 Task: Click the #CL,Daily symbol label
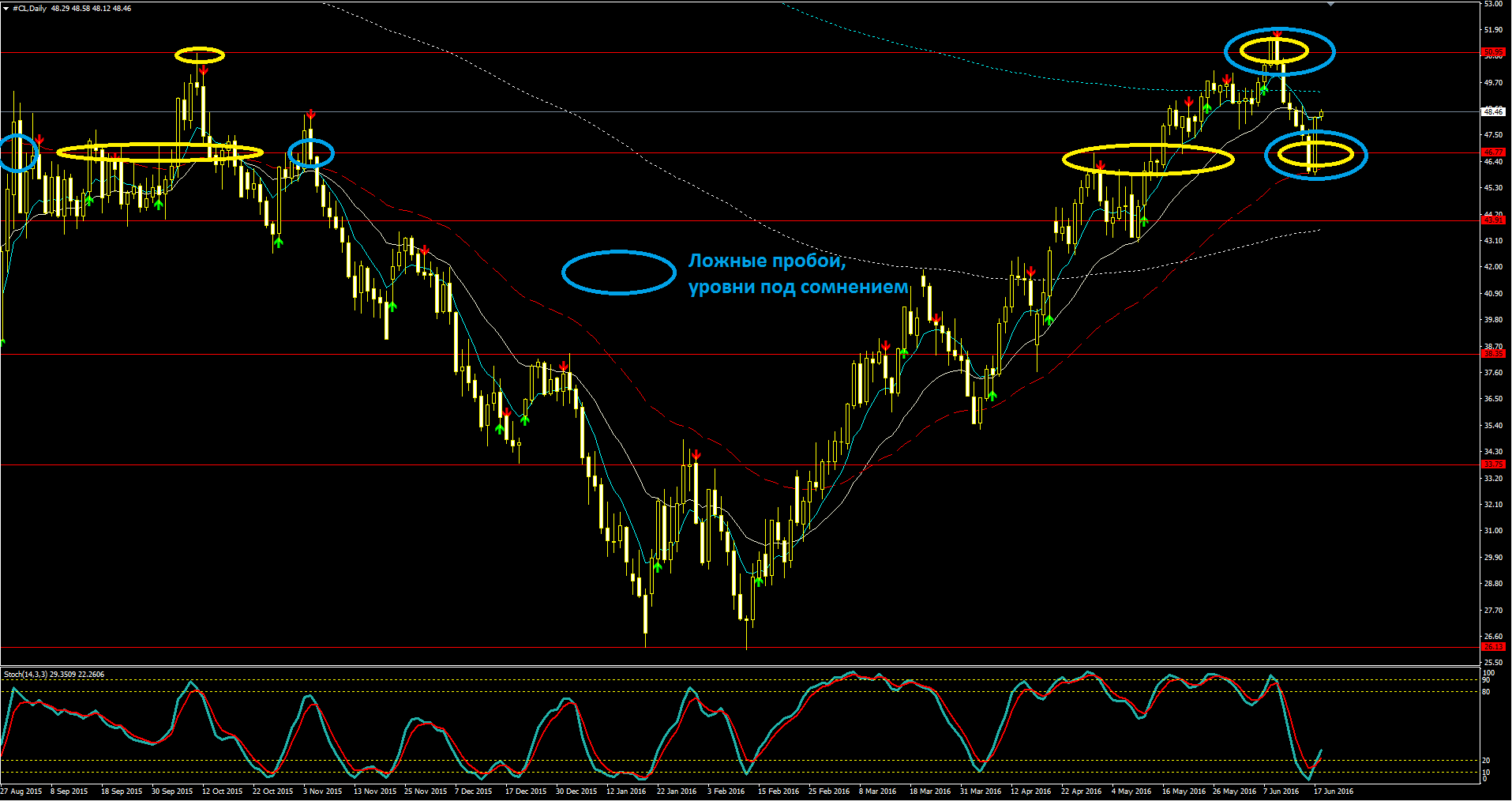(x=30, y=9)
